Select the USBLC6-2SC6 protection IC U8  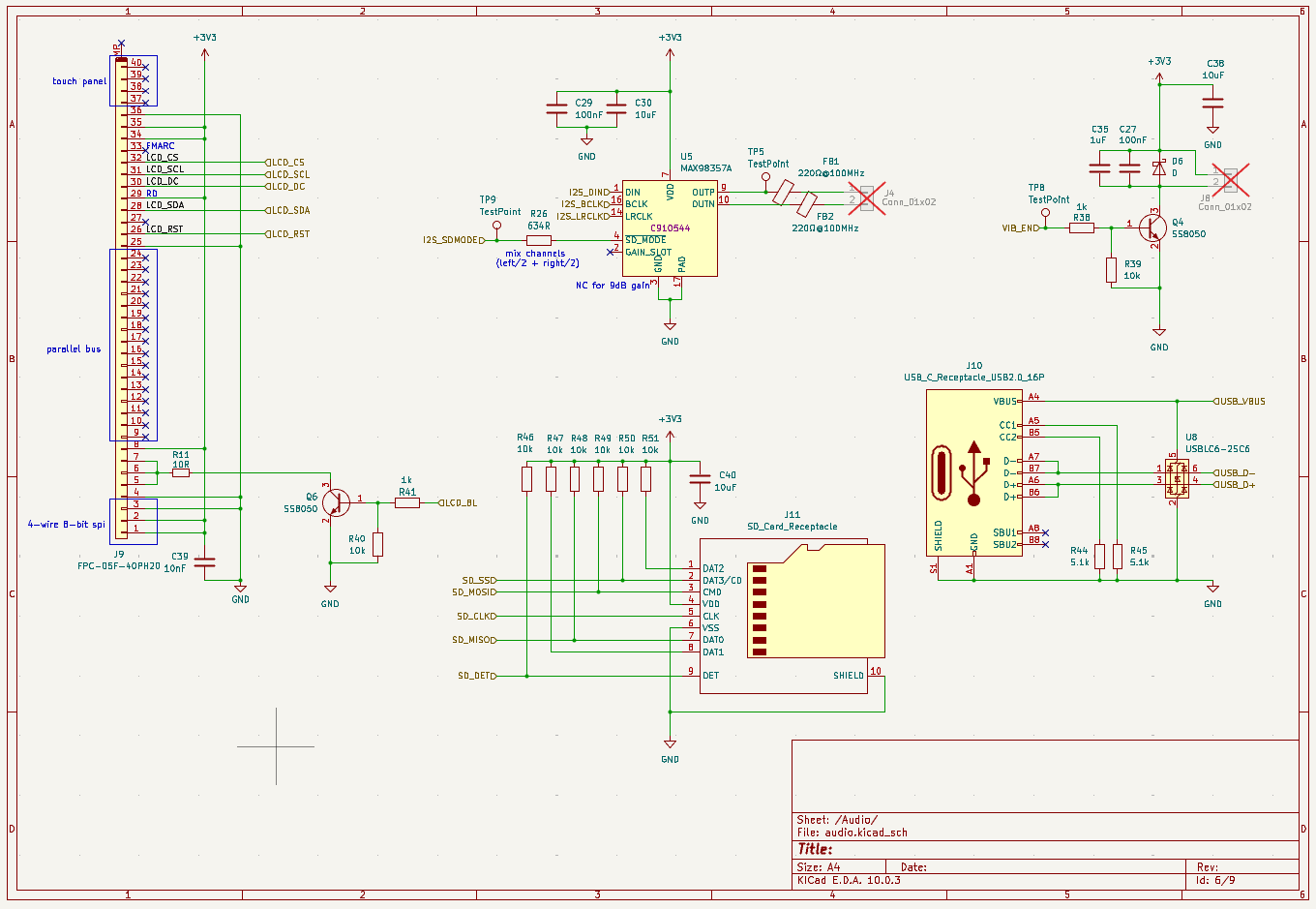point(1177,478)
